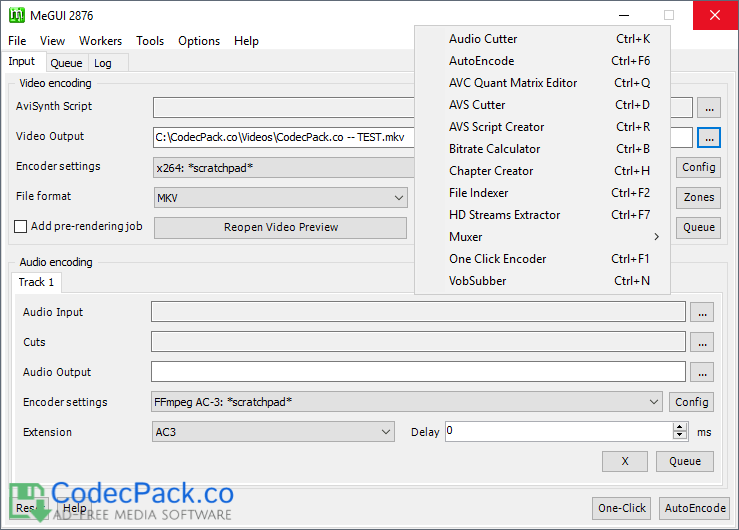Open the Extension AC3 dropdown
The height and width of the screenshot is (530, 739).
[273, 432]
